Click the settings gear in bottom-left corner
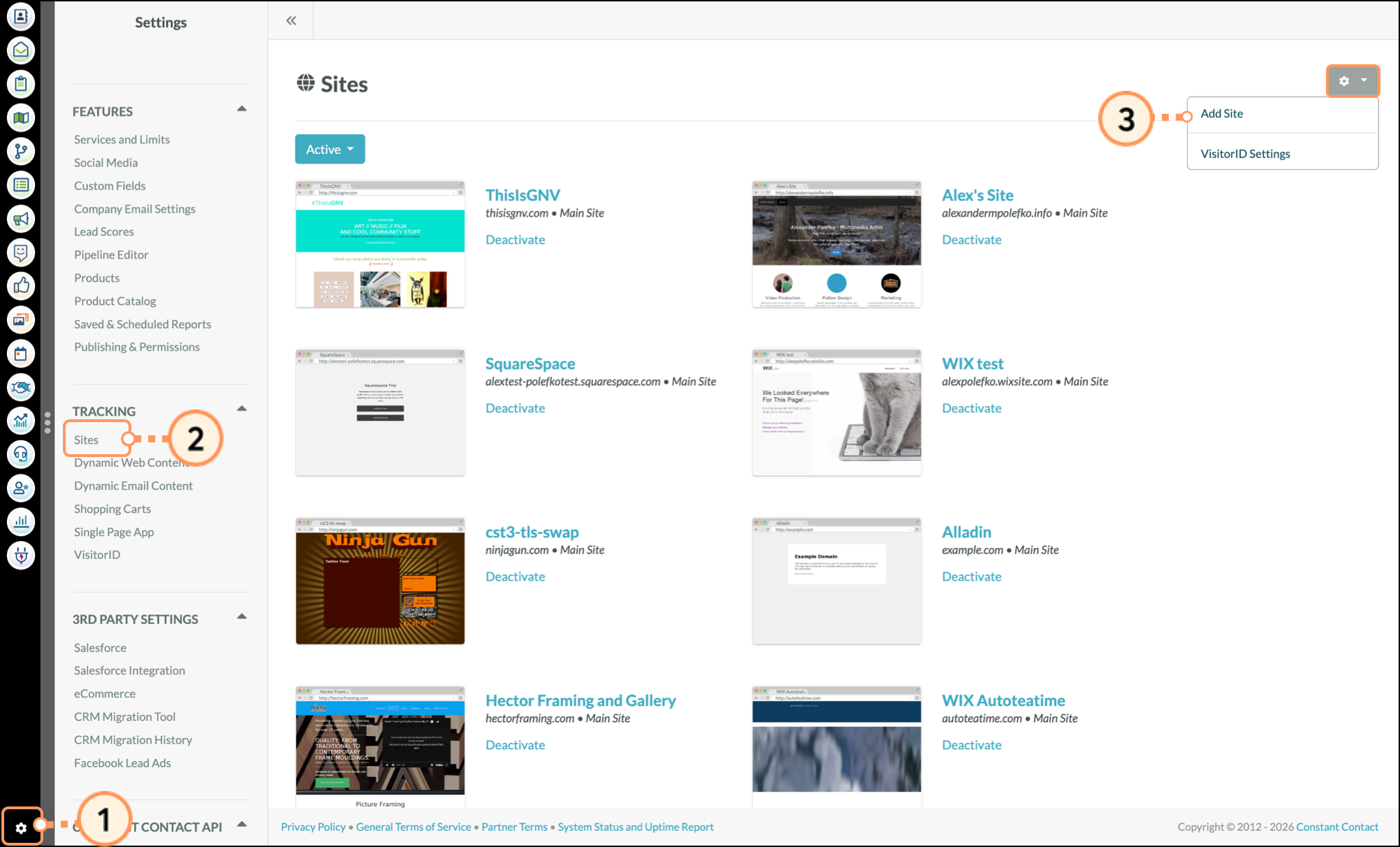The image size is (1400, 847). [21, 827]
